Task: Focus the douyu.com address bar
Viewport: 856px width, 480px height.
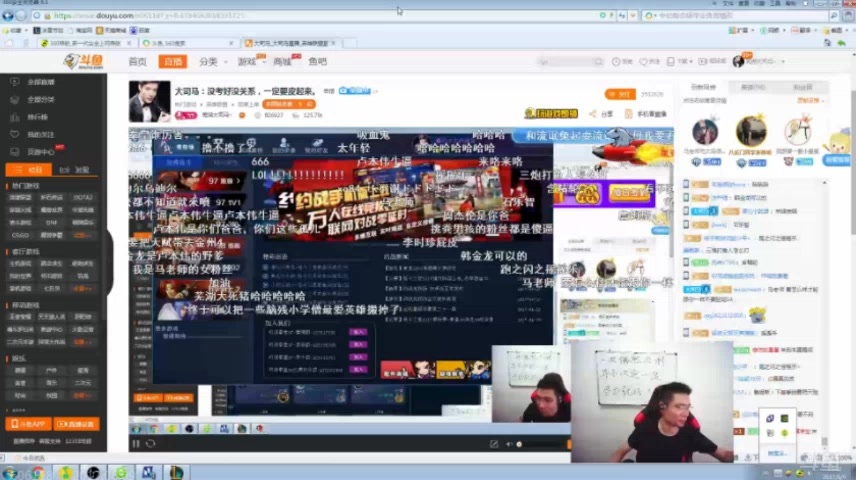Action: pos(317,16)
